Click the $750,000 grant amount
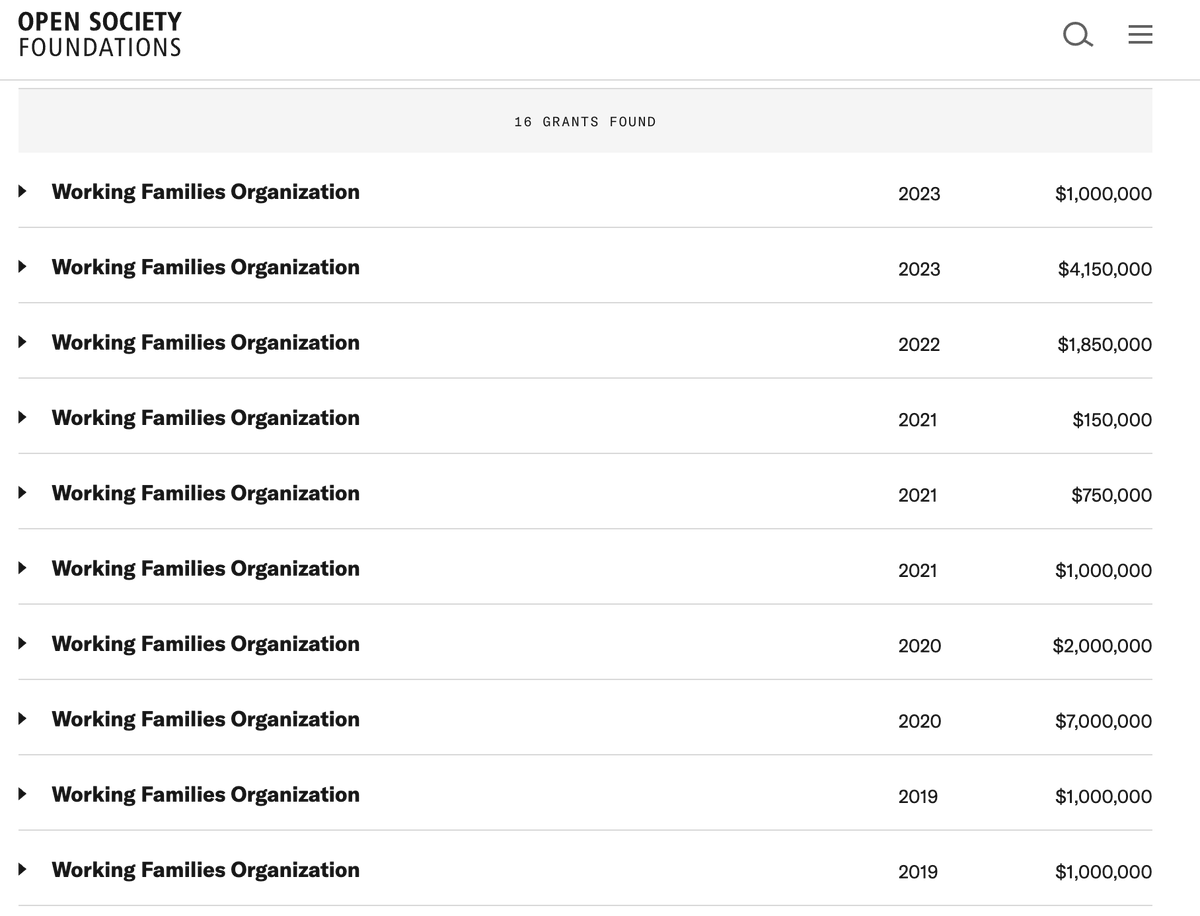The width and height of the screenshot is (1200, 916). click(x=1111, y=495)
